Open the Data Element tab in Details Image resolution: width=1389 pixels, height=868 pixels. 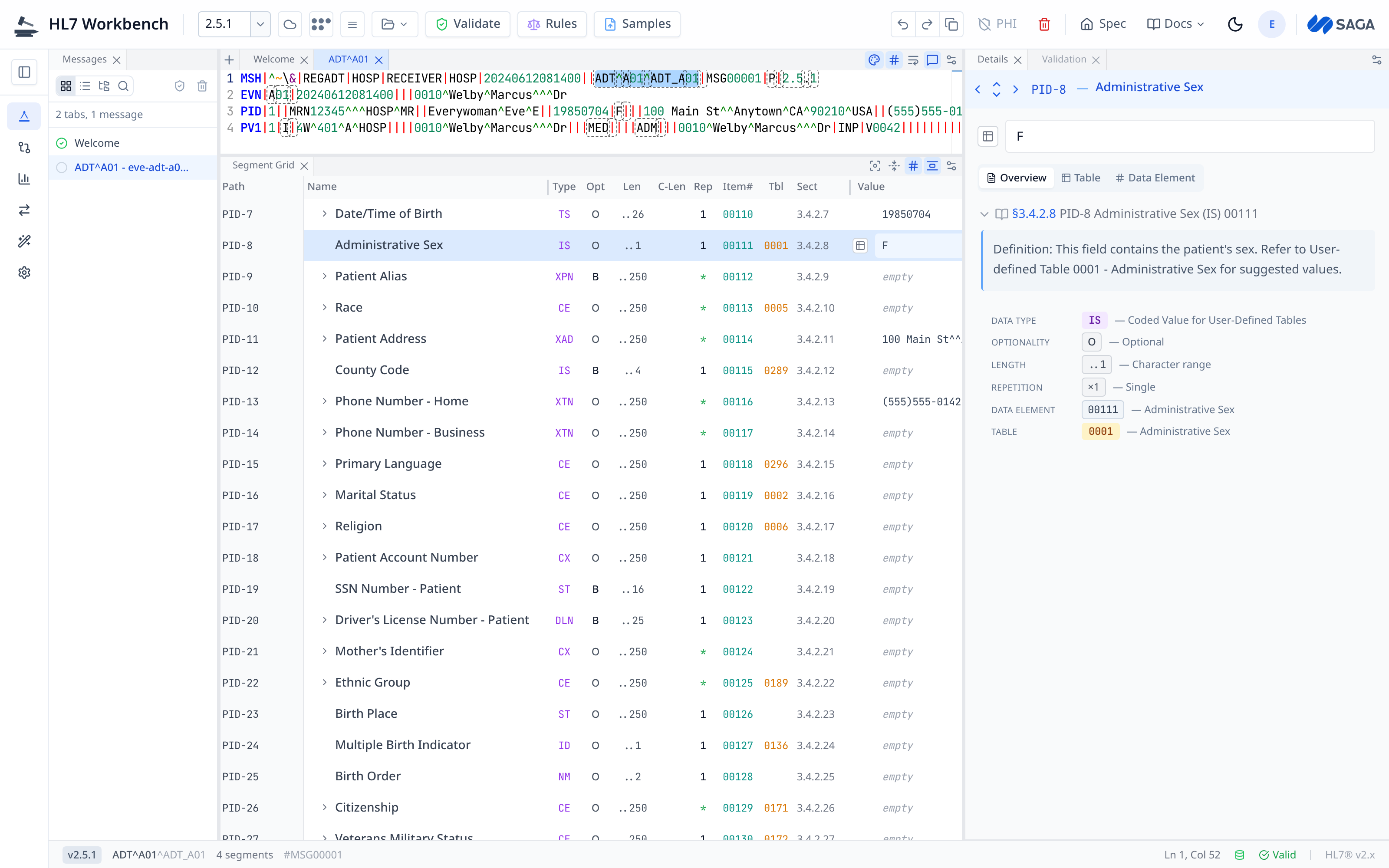click(x=1155, y=178)
